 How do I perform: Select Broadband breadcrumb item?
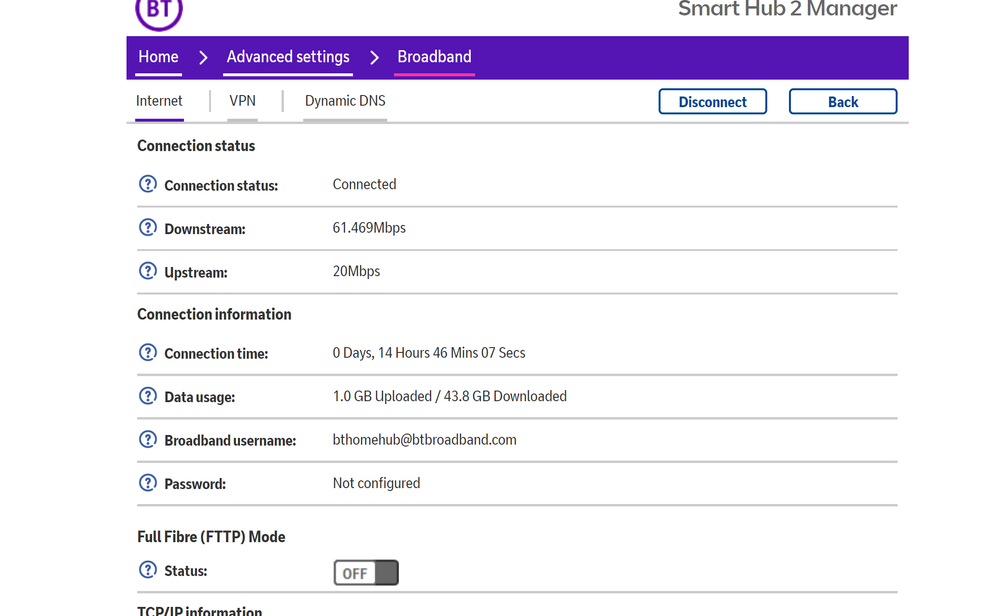tap(434, 57)
